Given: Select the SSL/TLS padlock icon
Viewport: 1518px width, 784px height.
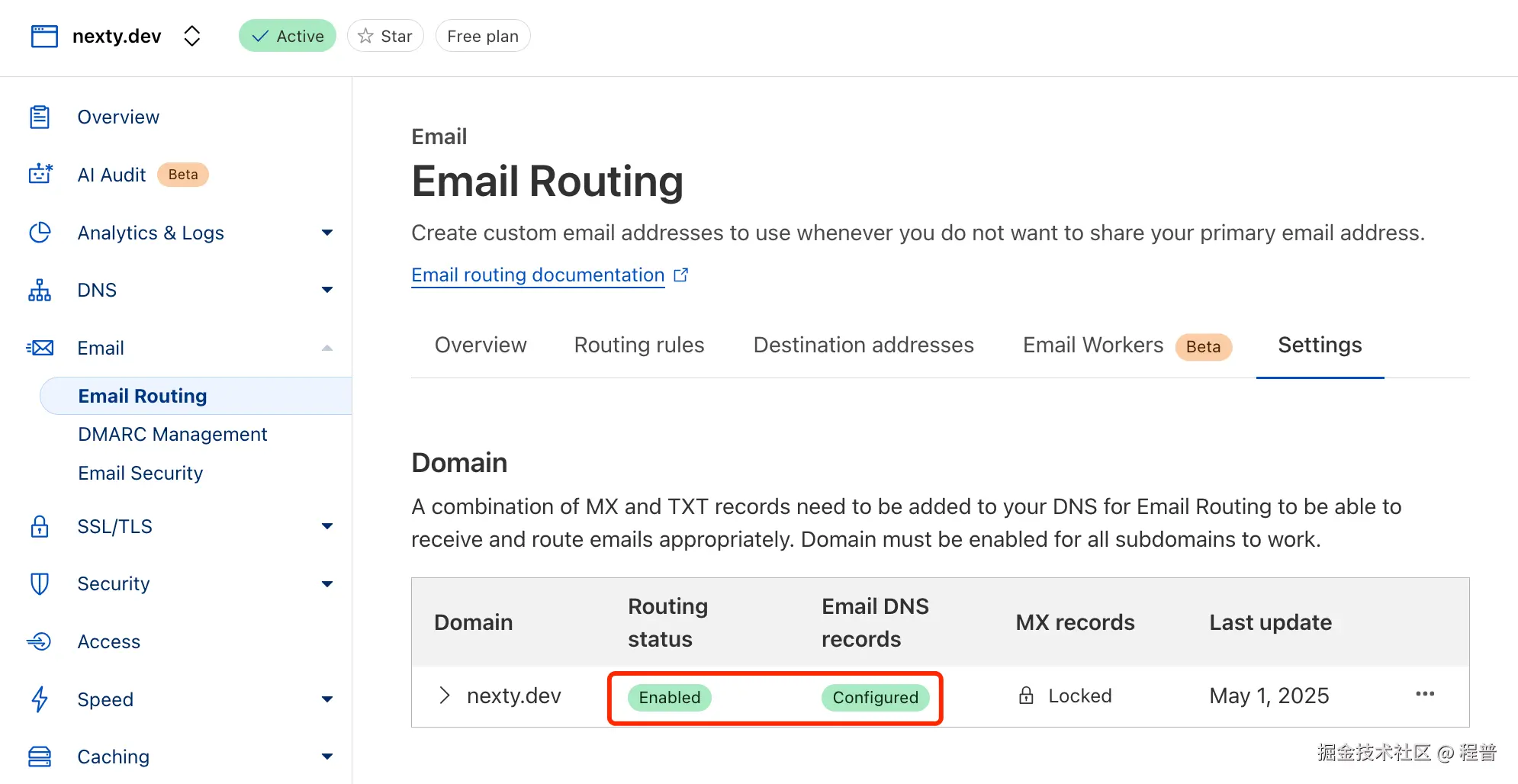Looking at the screenshot, I should coord(40,526).
